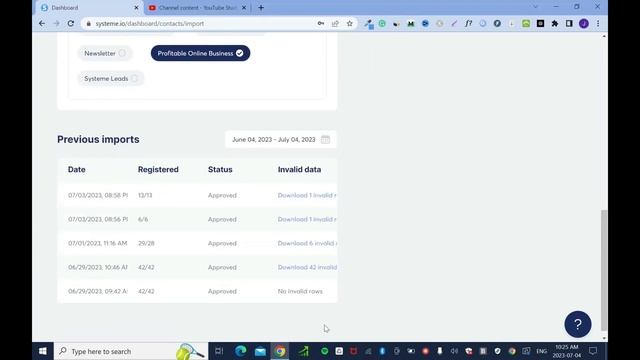Open the calendar icon for date range
The width and height of the screenshot is (640, 360).
click(325, 140)
